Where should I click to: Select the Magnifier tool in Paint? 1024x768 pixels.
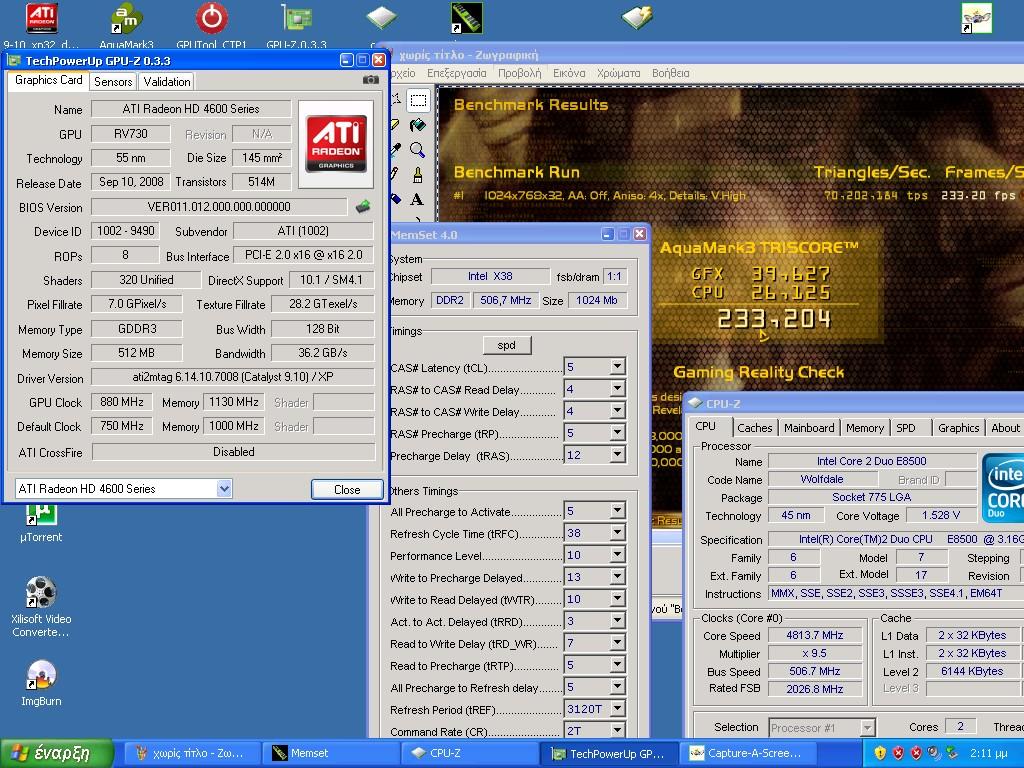click(418, 150)
